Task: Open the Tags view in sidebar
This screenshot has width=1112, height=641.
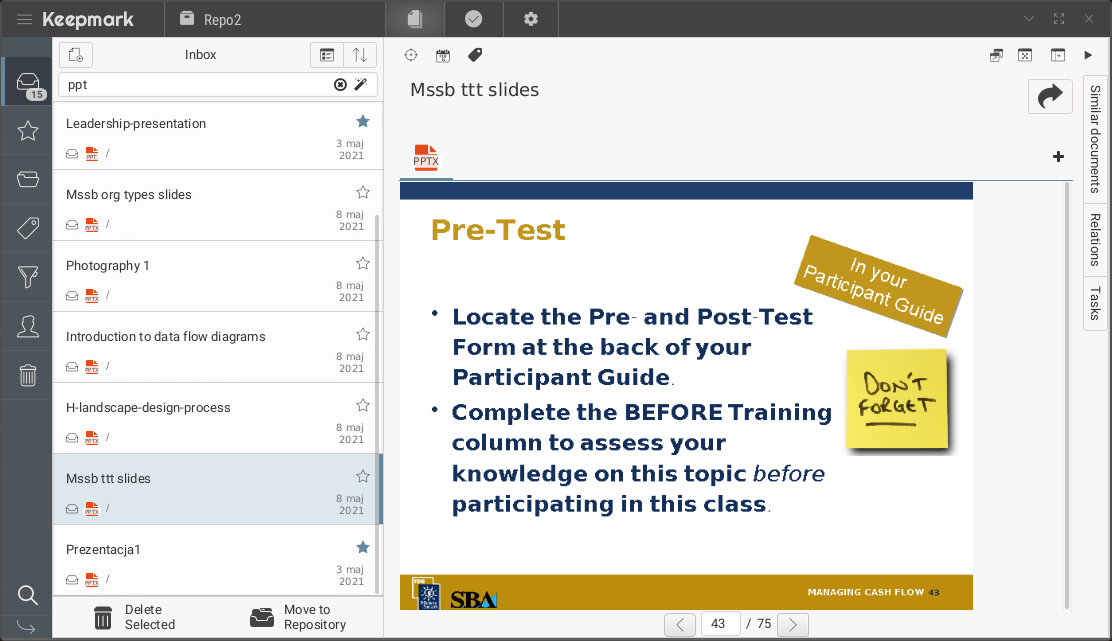Action: tap(28, 228)
